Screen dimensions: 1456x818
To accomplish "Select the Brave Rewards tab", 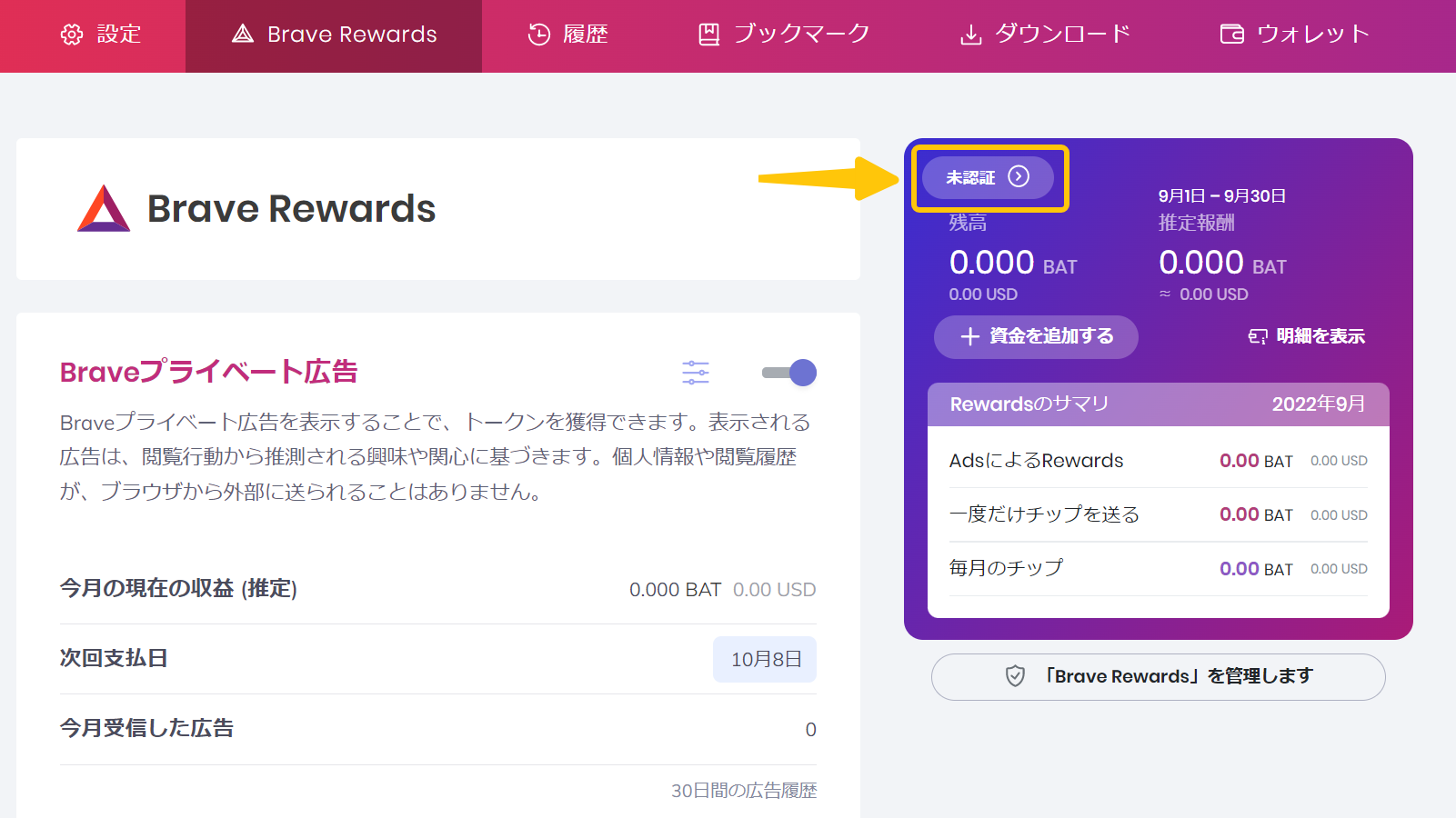I will (x=334, y=35).
